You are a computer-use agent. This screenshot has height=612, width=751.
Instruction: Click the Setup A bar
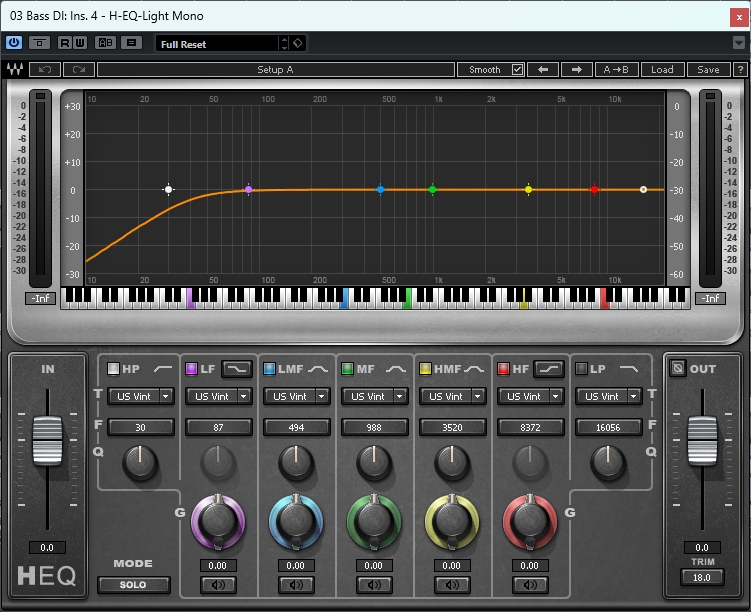(x=275, y=69)
